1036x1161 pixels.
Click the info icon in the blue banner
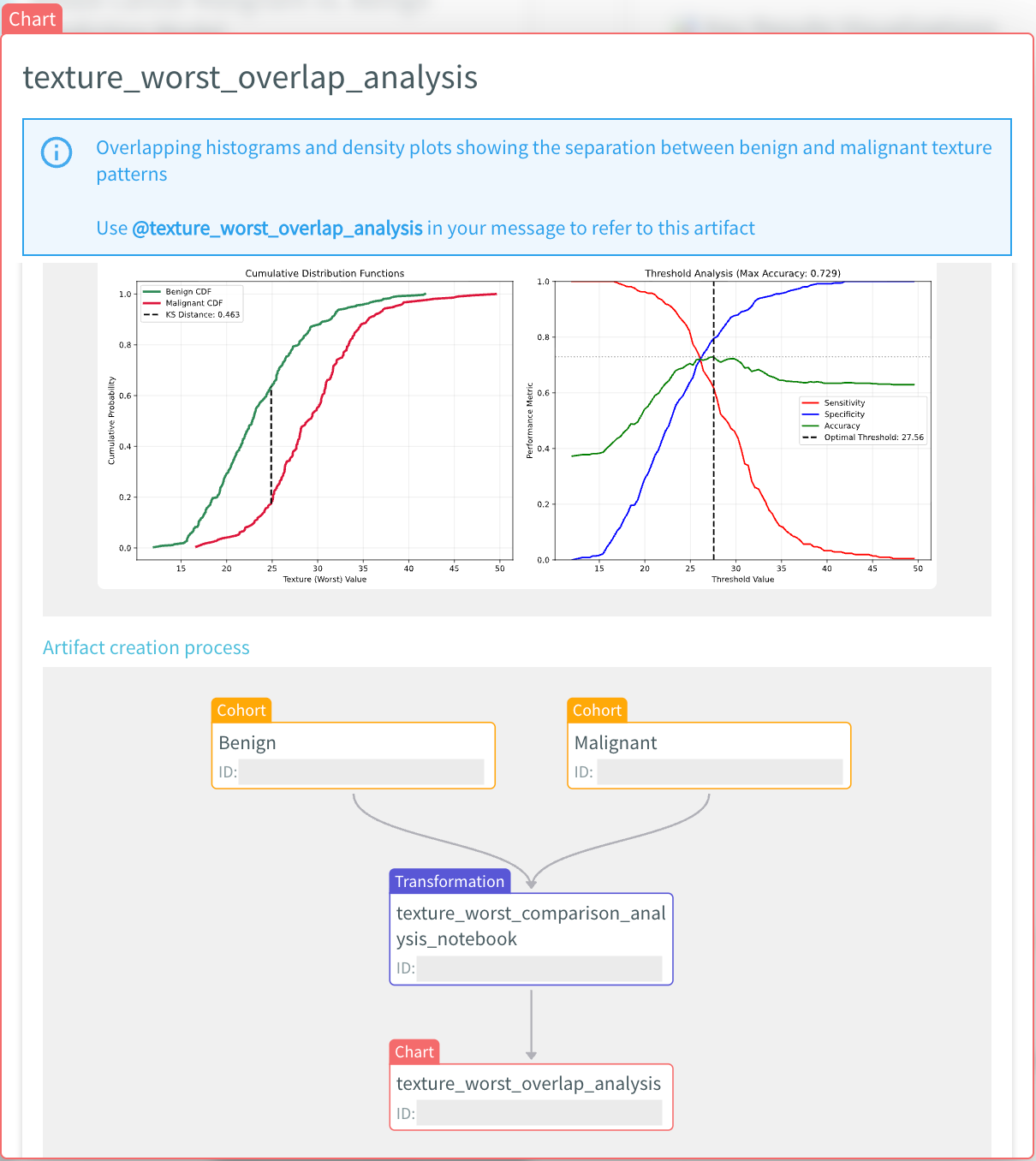[x=57, y=152]
